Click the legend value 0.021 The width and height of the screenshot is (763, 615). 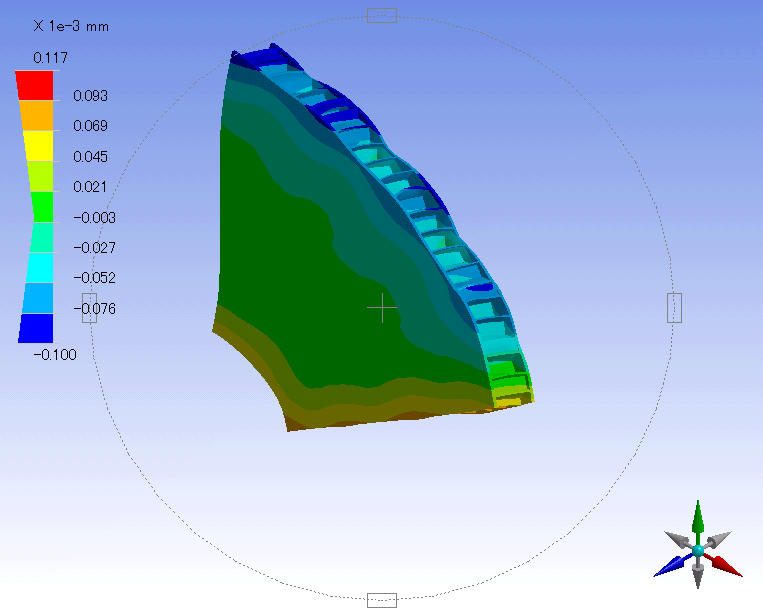(x=90, y=187)
